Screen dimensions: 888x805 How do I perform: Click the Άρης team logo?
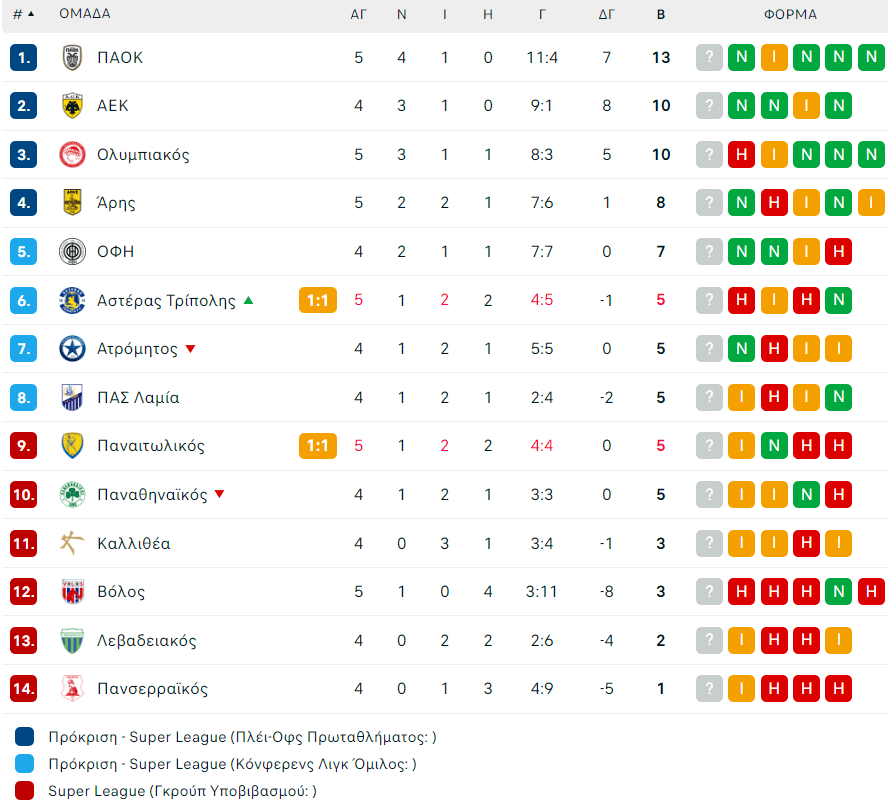pos(72,203)
